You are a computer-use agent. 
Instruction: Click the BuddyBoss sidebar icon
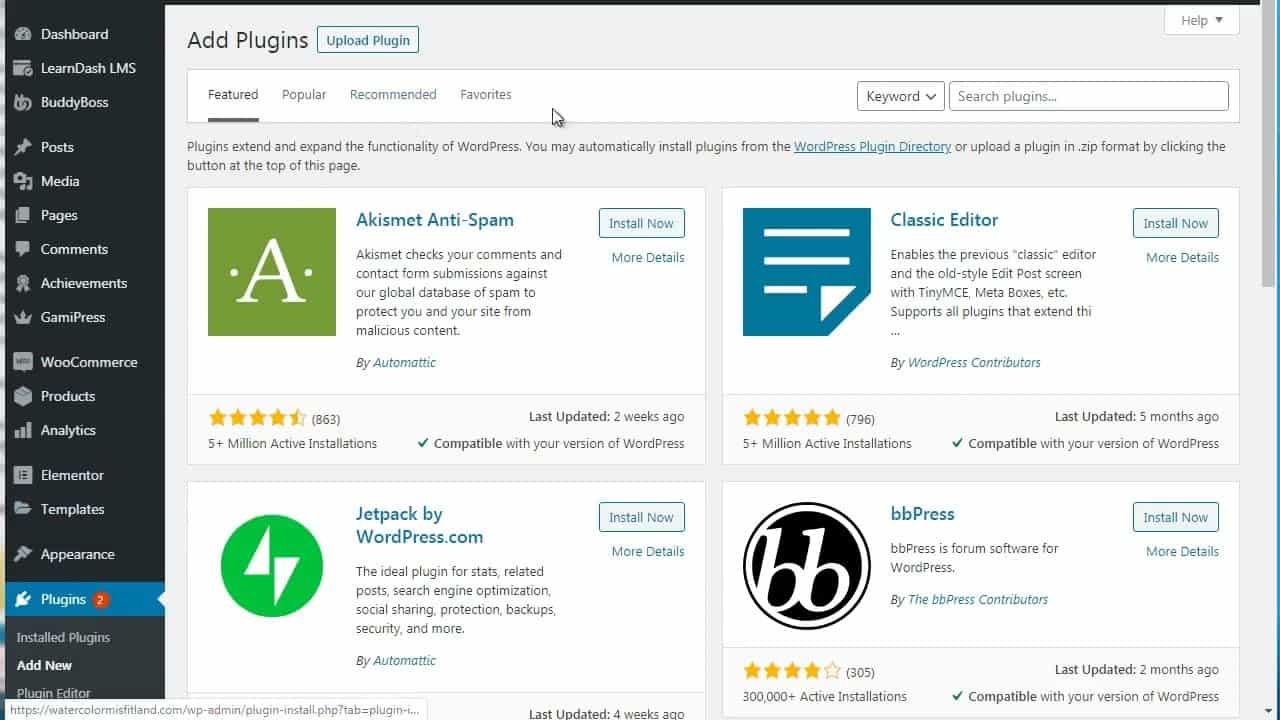[x=23, y=102]
